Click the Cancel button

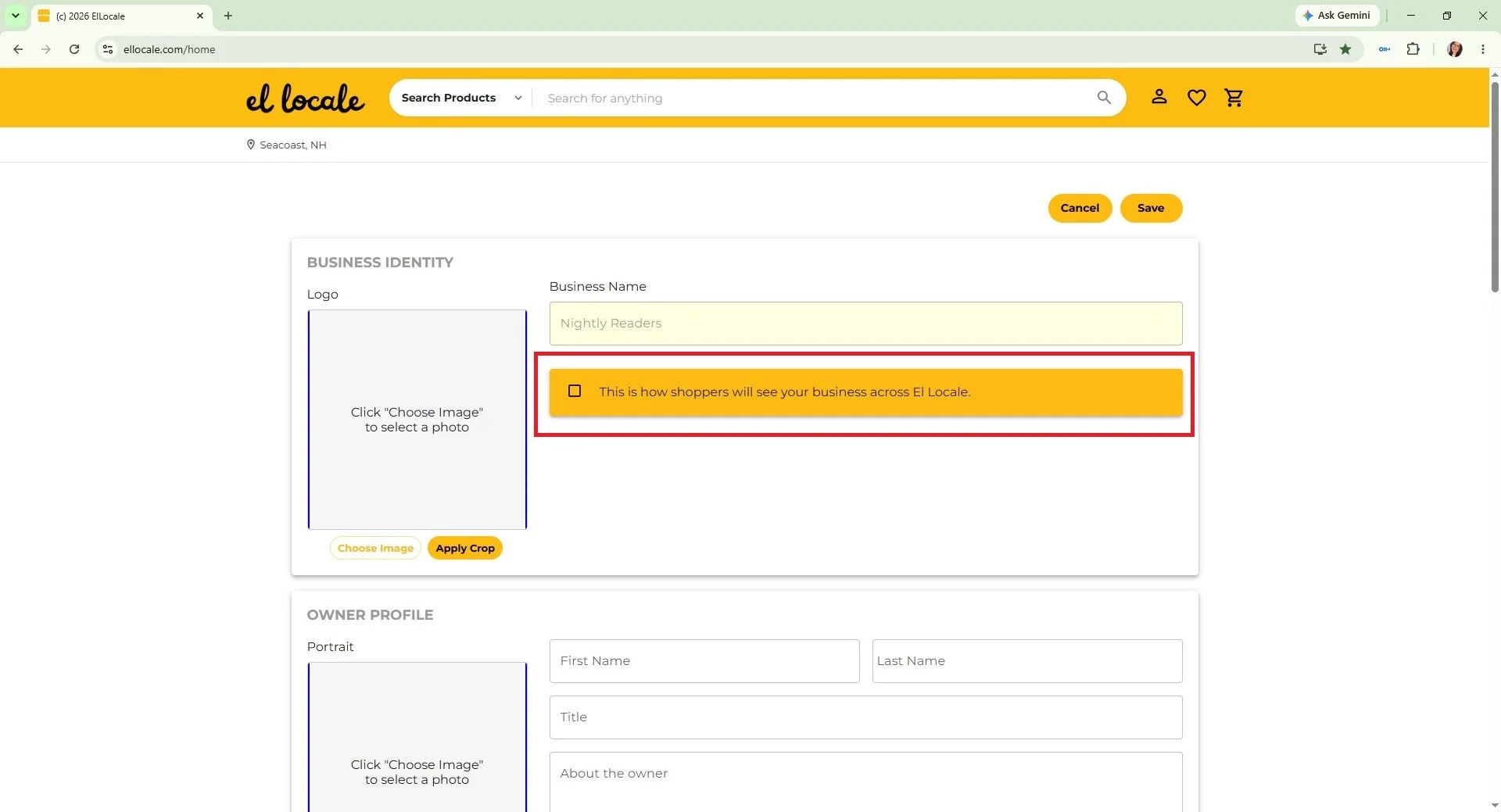pos(1080,208)
